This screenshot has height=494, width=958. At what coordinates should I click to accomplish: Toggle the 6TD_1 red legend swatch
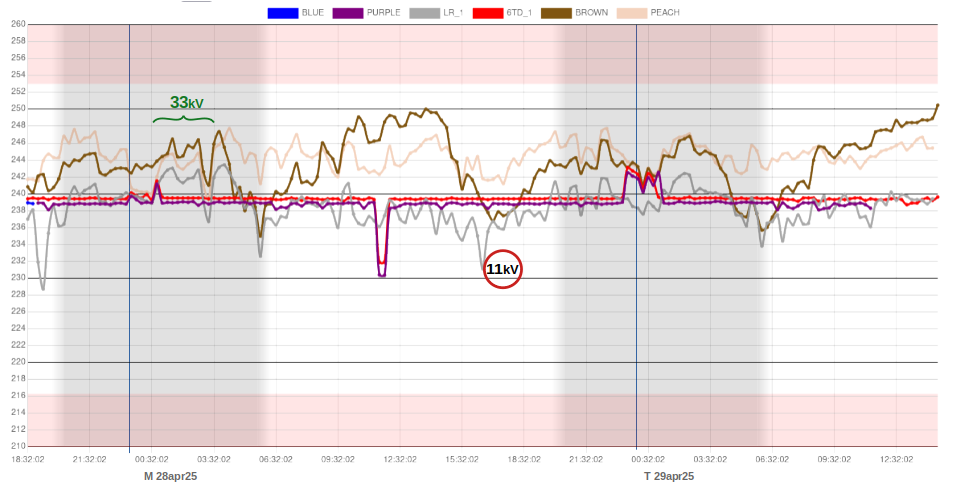487,13
